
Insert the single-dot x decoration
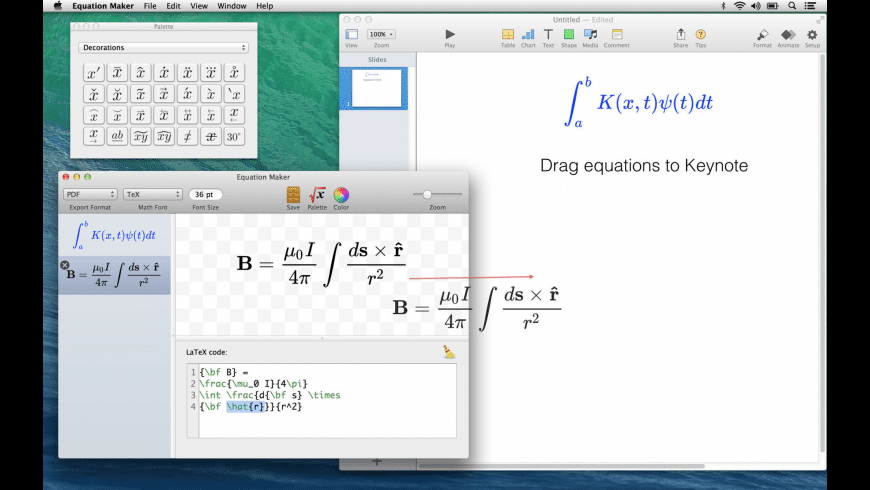pos(164,73)
